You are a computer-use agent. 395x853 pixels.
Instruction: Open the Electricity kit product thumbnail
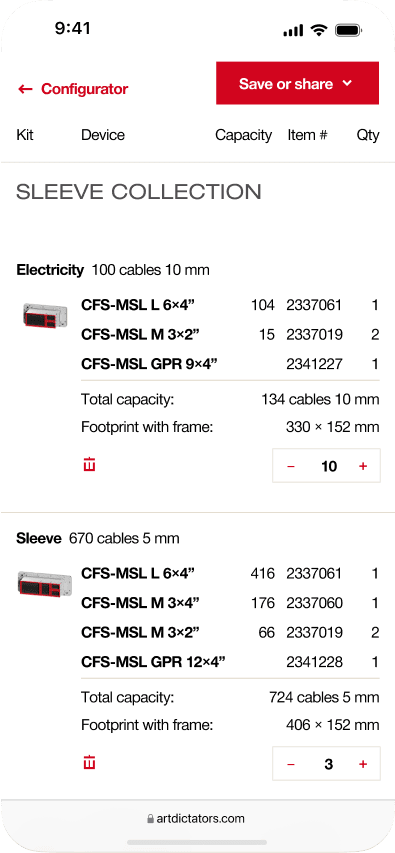tap(45, 316)
